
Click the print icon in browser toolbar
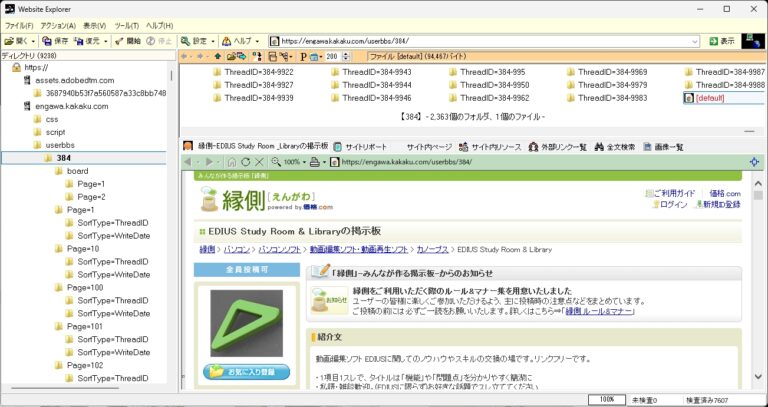pyautogui.click(x=316, y=161)
